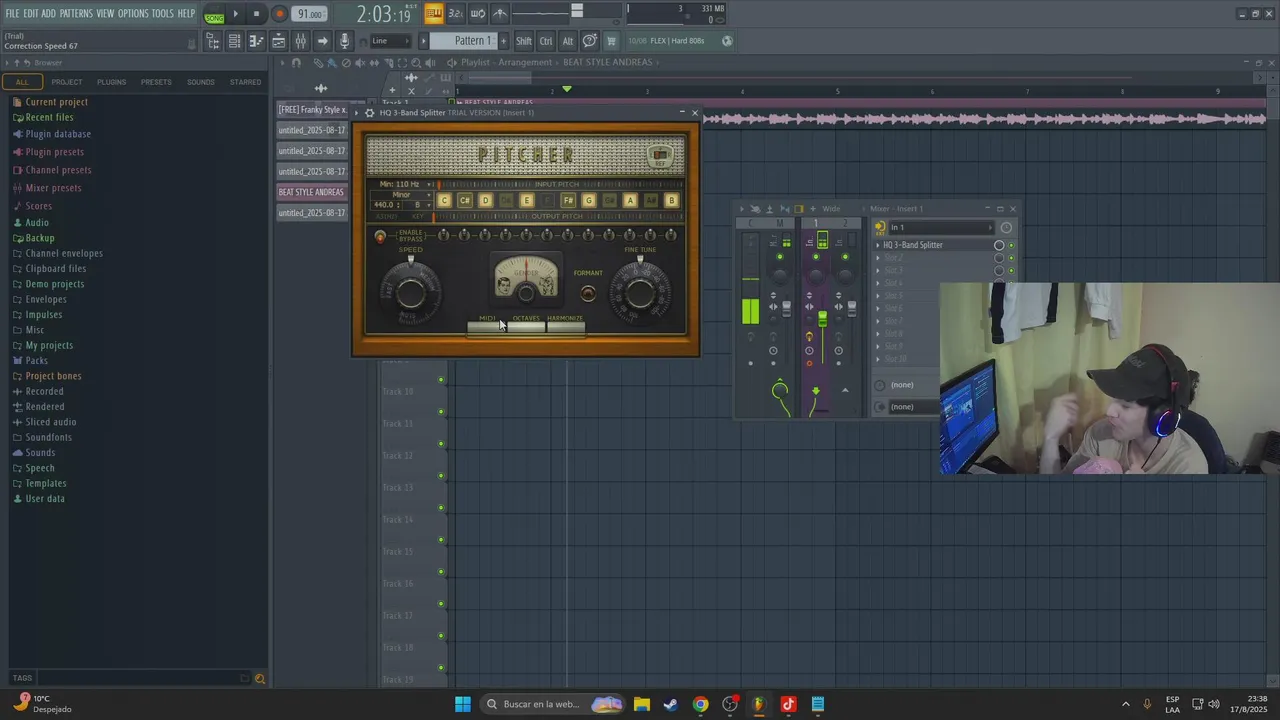1280x720 pixels.
Task: Toggle the Pitcher ENABLE BYPASS switch
Action: tap(380, 237)
